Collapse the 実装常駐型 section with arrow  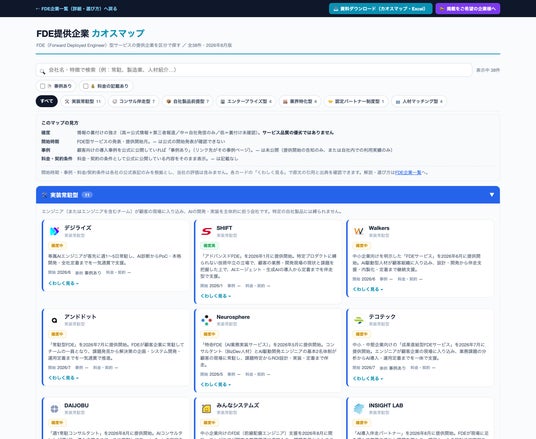[x=492, y=195]
